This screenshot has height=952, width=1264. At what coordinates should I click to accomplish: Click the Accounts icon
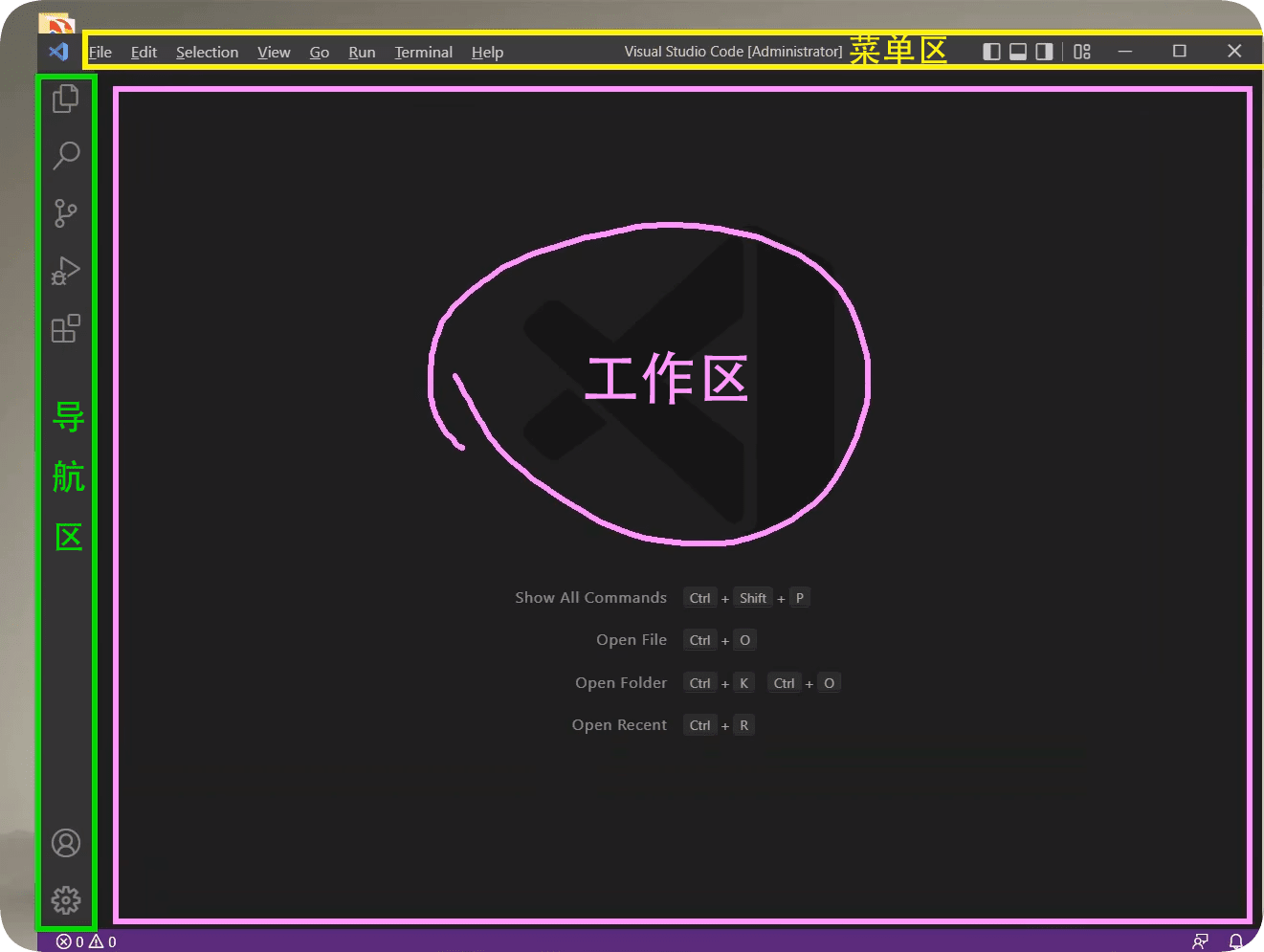[65, 843]
